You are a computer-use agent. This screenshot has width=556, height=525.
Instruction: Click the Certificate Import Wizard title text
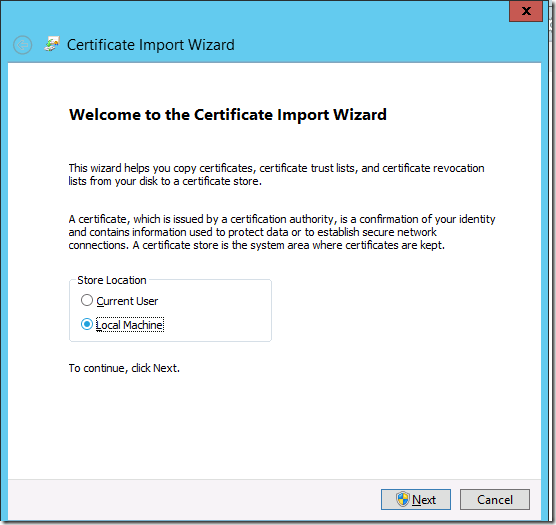150,45
